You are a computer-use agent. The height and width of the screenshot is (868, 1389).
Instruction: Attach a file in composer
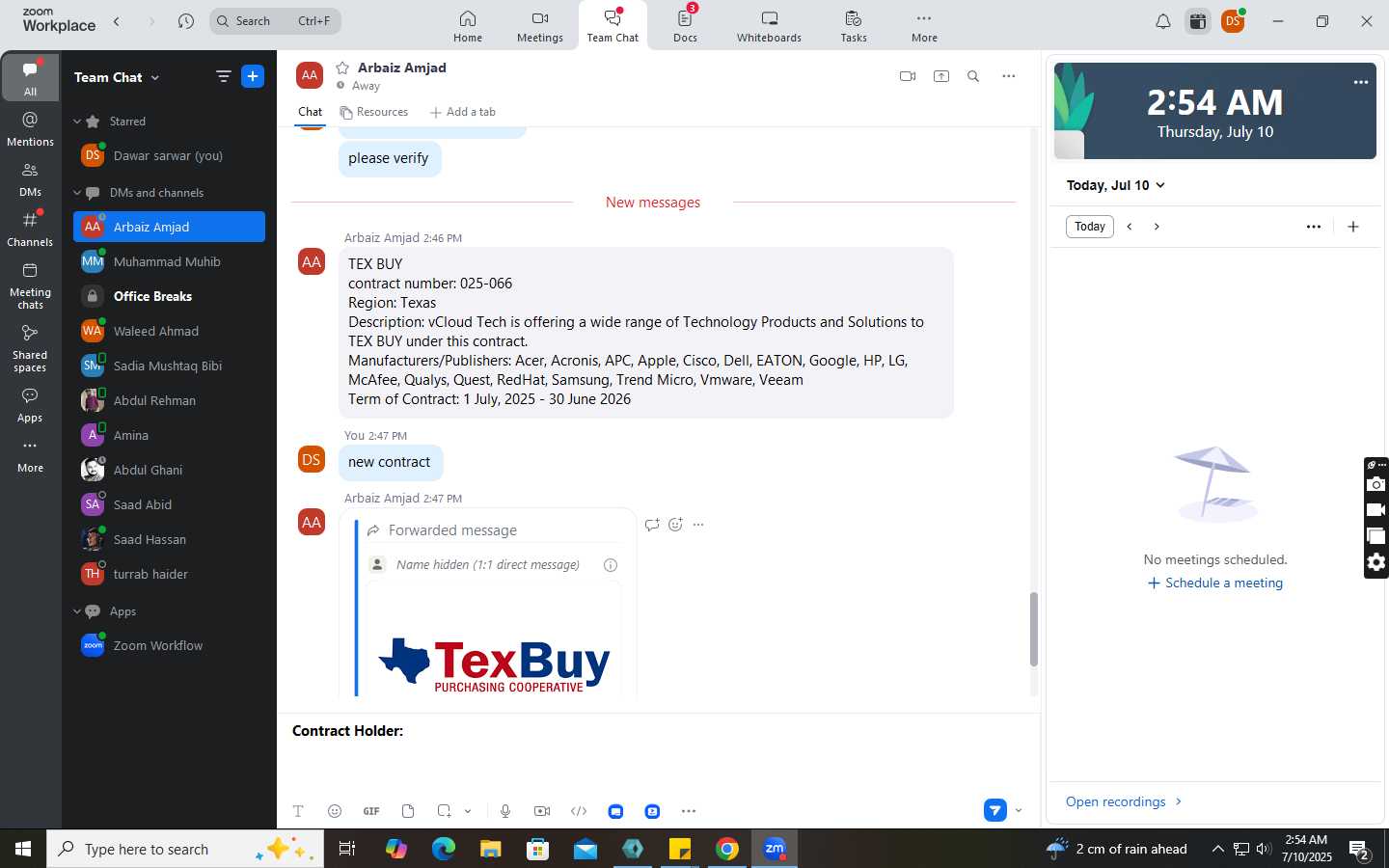point(408,811)
